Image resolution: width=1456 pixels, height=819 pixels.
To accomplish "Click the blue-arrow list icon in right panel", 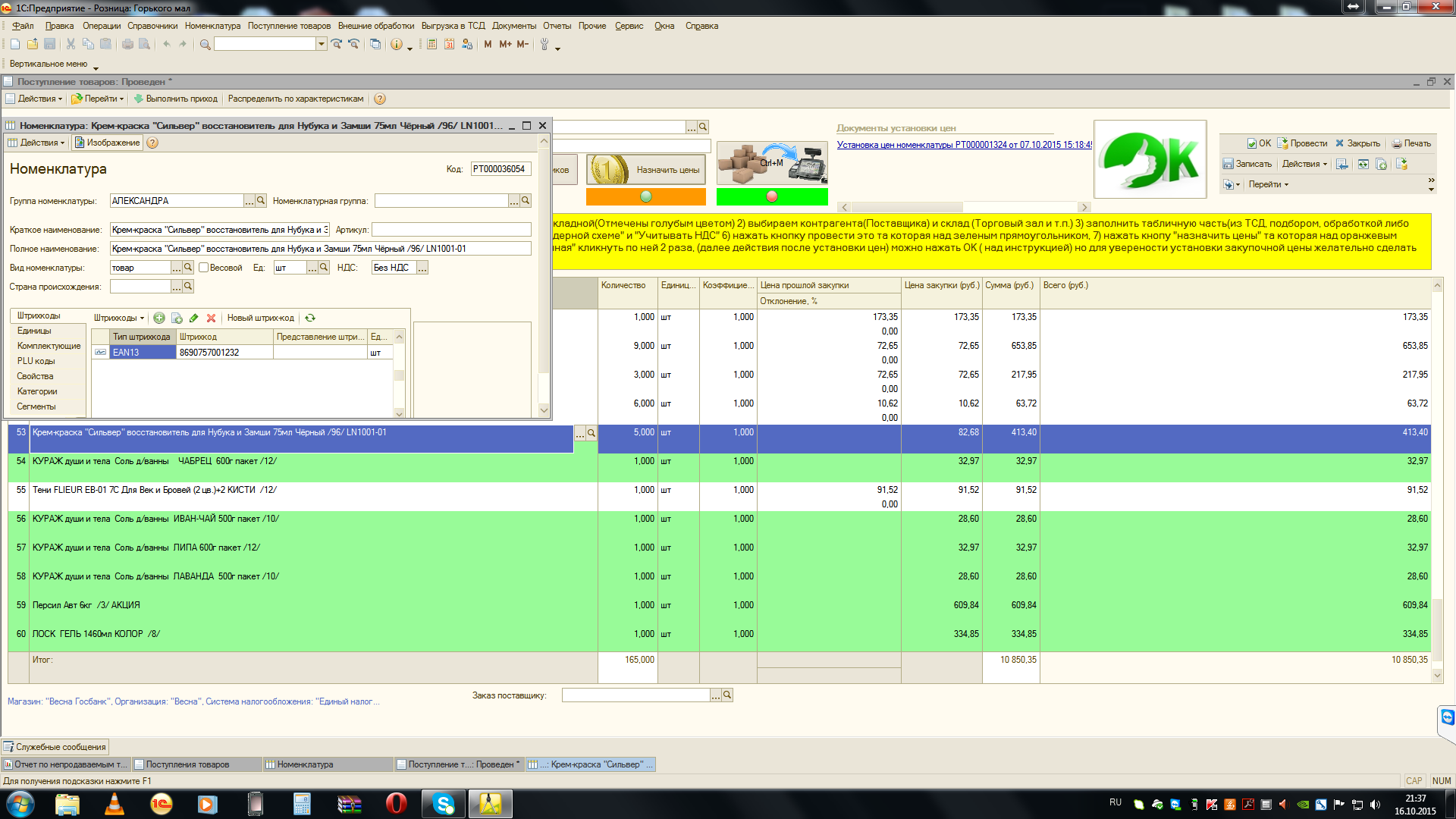I will (1342, 164).
